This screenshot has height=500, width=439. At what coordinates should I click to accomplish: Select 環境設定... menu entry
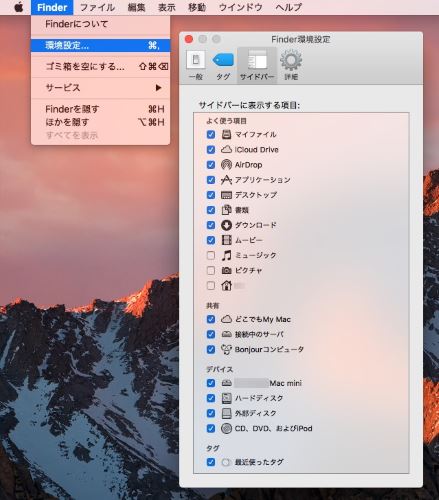pos(100,45)
